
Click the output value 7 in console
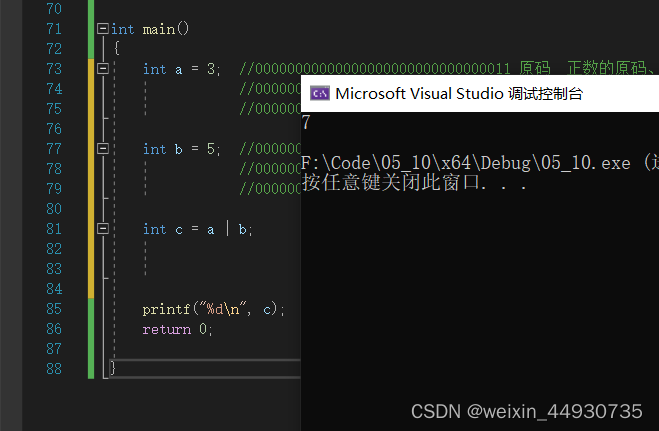(306, 122)
